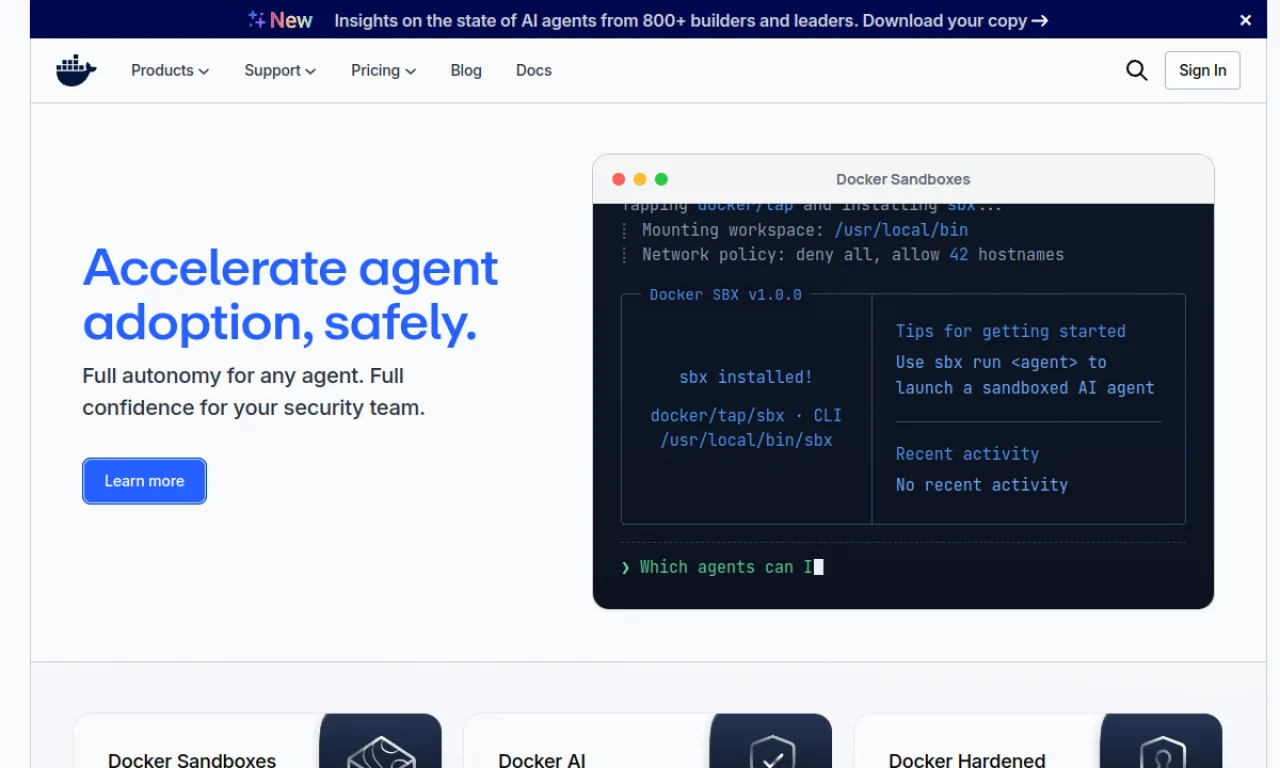Click the sparkle New badge icon
The width and height of the screenshot is (1280, 768).
(x=257, y=19)
